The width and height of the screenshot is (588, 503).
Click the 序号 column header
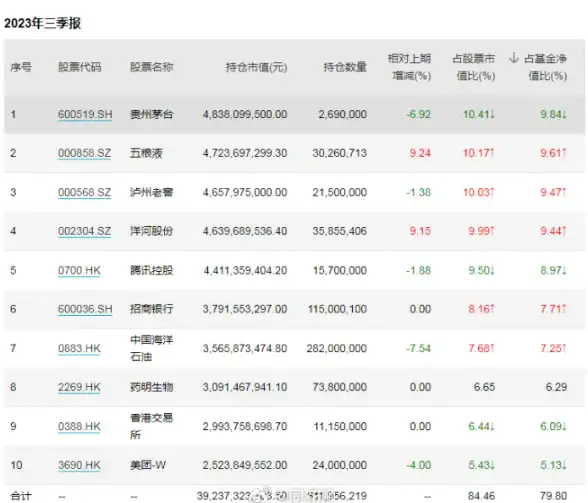pyautogui.click(x=21, y=68)
